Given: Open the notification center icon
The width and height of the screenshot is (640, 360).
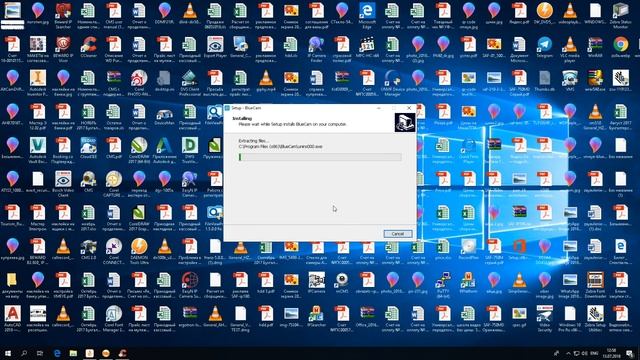Looking at the screenshot, I should 630,353.
